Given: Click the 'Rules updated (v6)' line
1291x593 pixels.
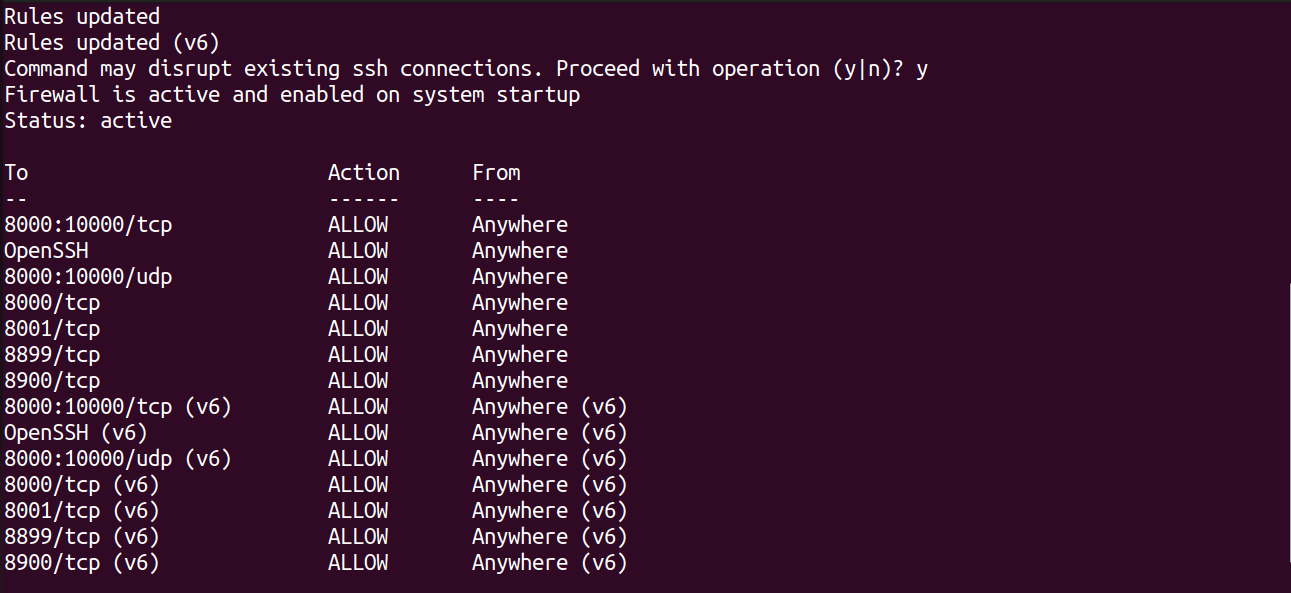Looking at the screenshot, I should pyautogui.click(x=112, y=43).
